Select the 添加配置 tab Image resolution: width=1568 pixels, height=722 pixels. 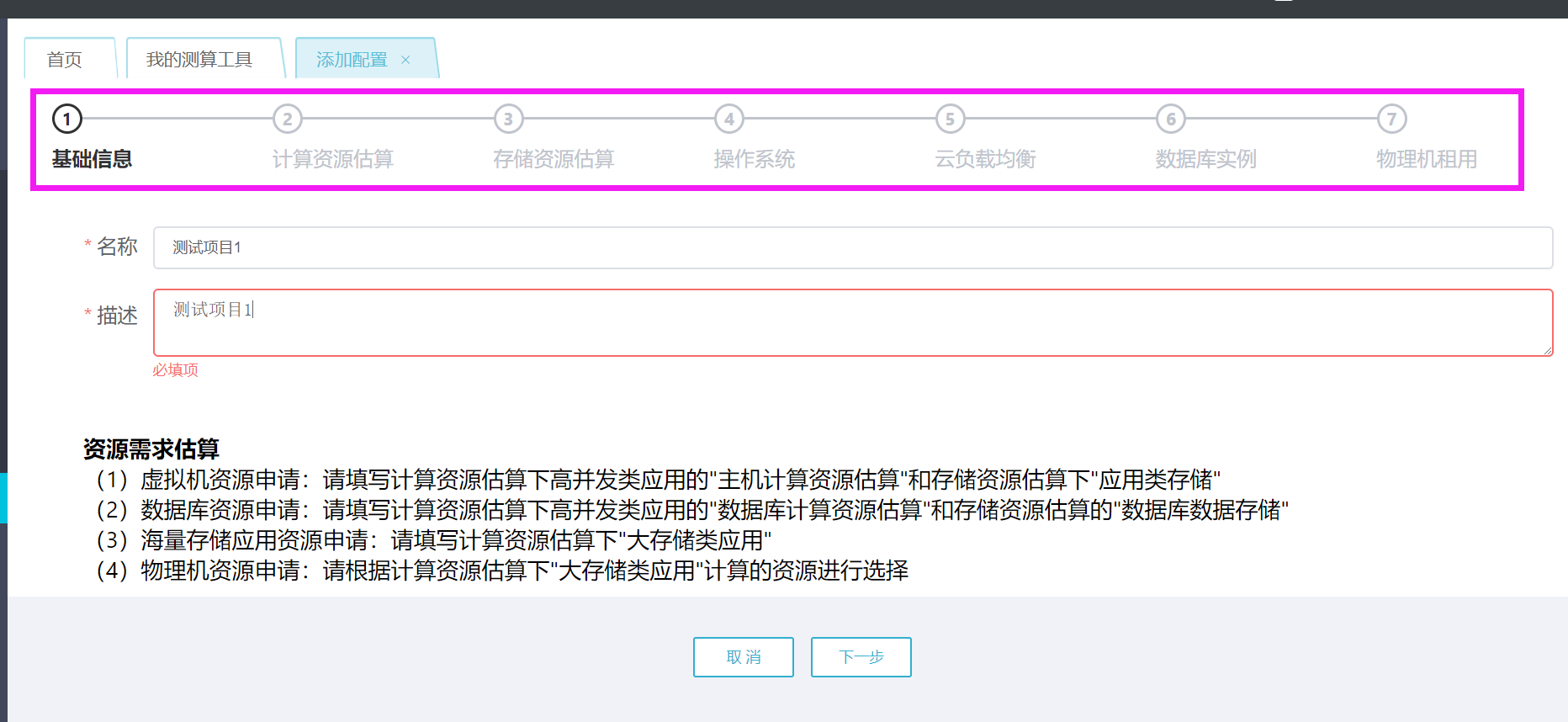(x=352, y=60)
